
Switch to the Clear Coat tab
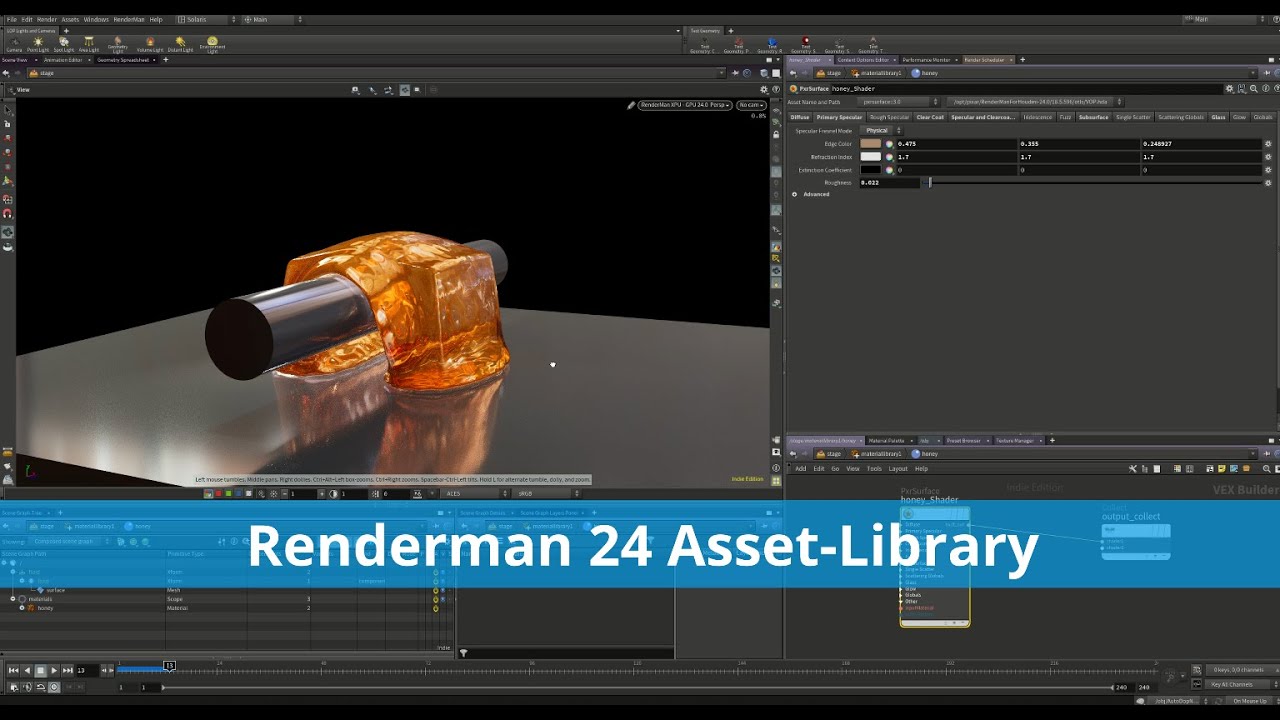click(930, 117)
